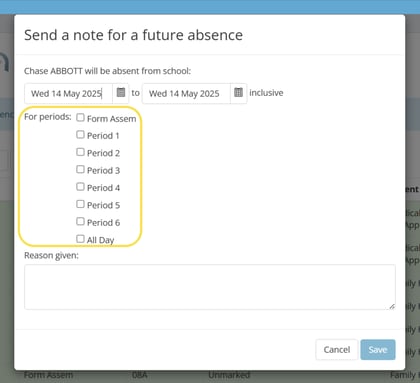Click the end date input field

tap(186, 93)
